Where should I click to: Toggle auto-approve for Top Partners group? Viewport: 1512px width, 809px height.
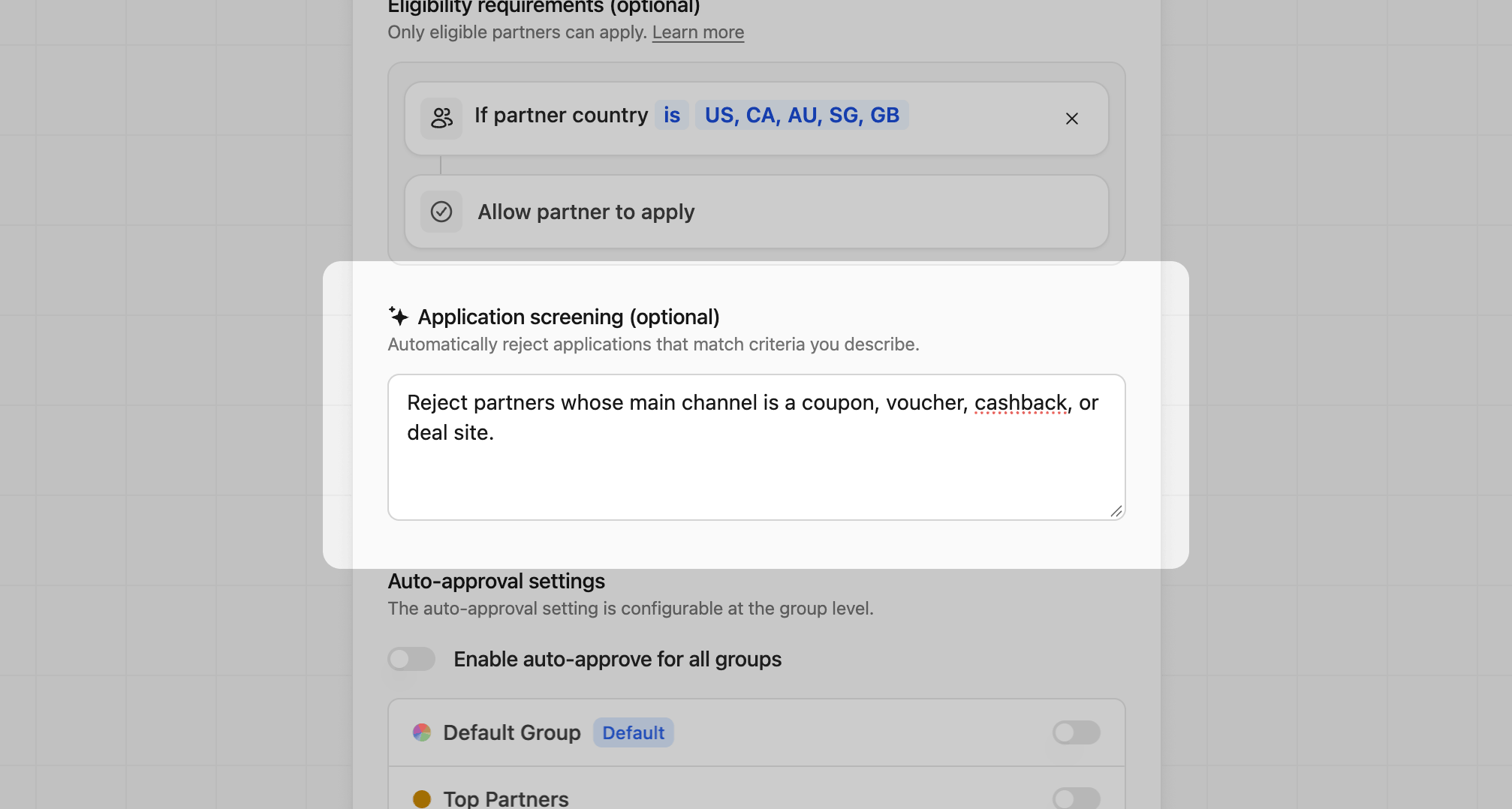point(1077,798)
